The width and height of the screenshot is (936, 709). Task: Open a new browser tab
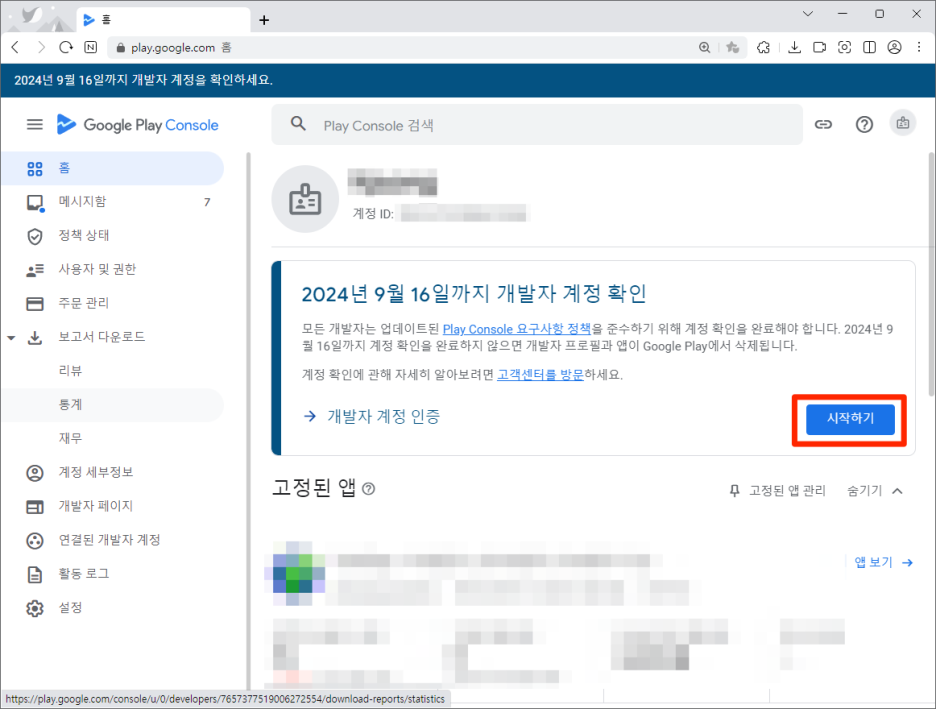(264, 20)
